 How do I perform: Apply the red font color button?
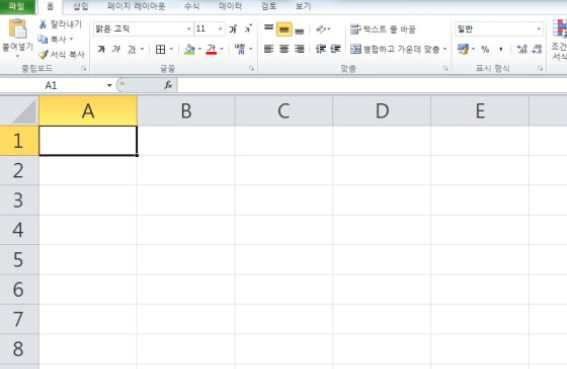(x=211, y=49)
